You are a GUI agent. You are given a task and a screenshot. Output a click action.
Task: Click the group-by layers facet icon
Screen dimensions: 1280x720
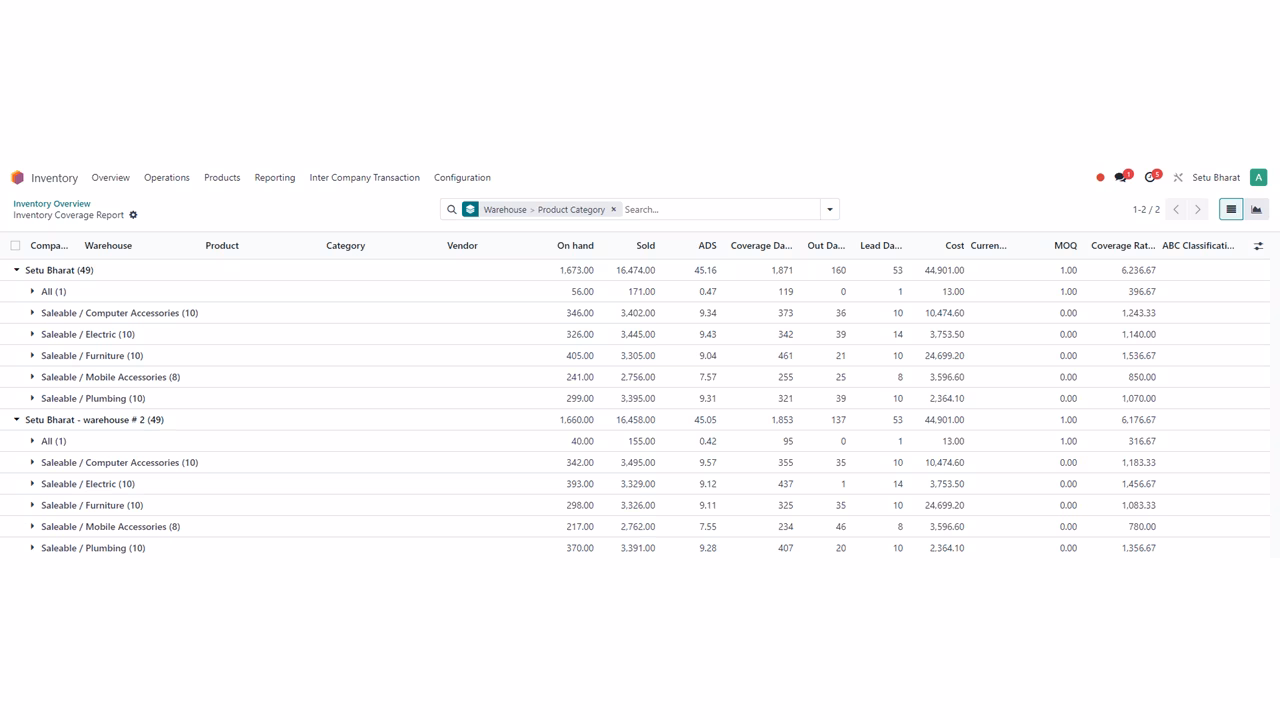(x=470, y=210)
